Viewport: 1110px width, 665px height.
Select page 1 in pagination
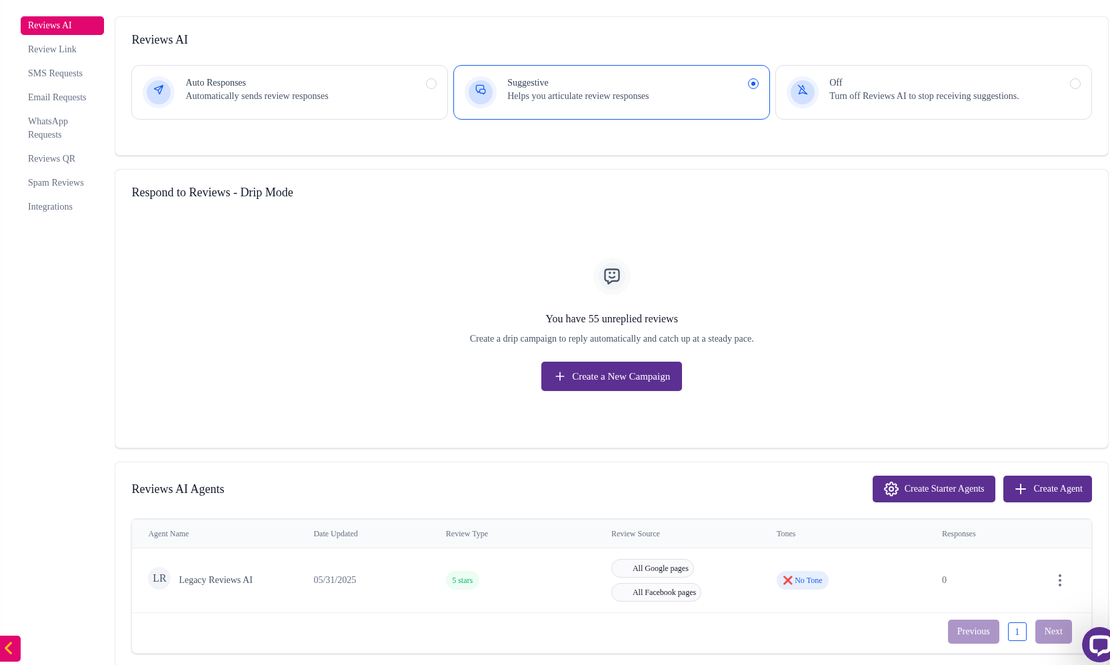(1017, 632)
